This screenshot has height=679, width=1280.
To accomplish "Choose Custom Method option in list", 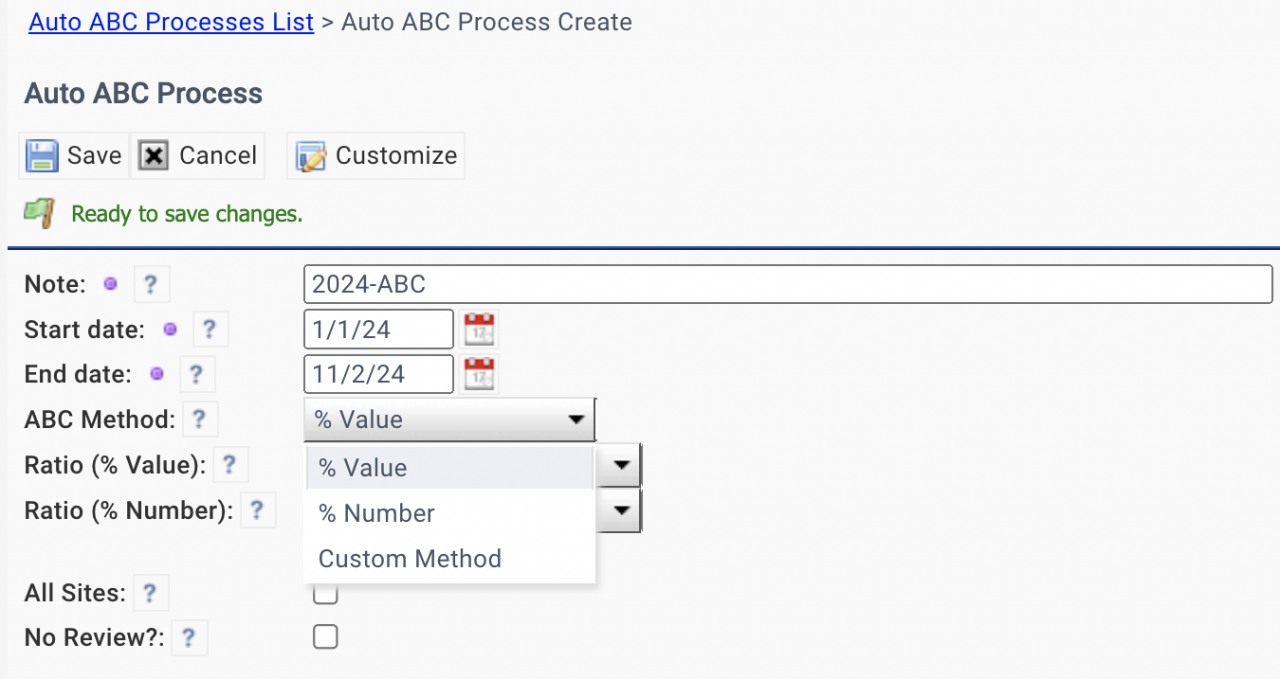I will tap(409, 559).
